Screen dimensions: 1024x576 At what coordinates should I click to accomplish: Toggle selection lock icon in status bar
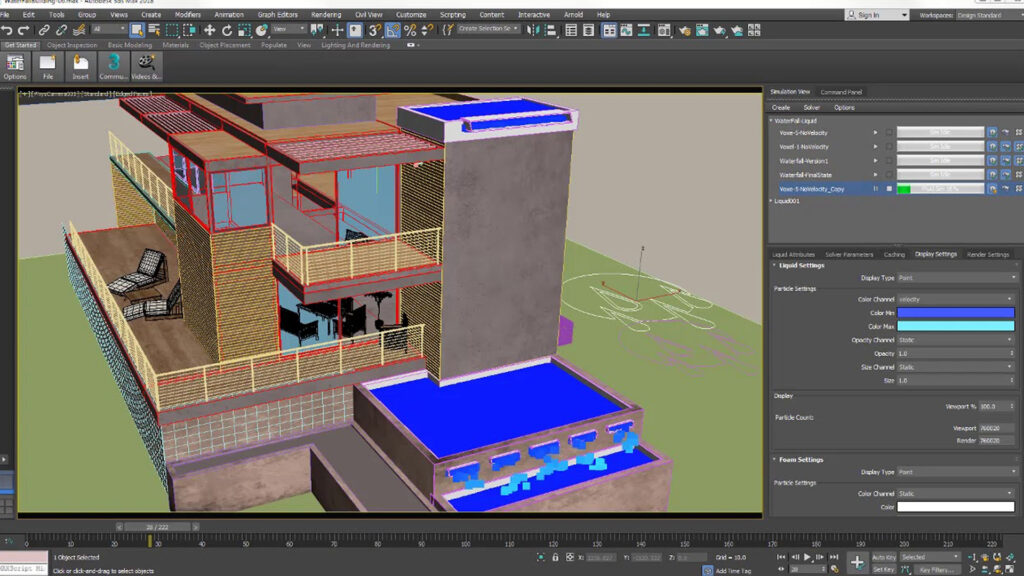pos(555,557)
